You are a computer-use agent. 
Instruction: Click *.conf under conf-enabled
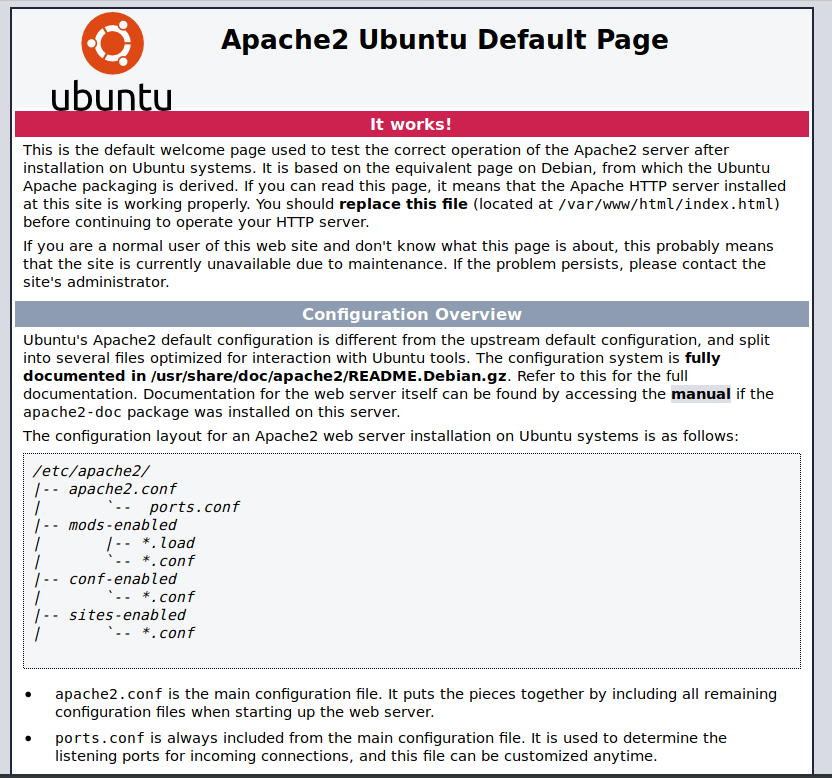tap(168, 598)
